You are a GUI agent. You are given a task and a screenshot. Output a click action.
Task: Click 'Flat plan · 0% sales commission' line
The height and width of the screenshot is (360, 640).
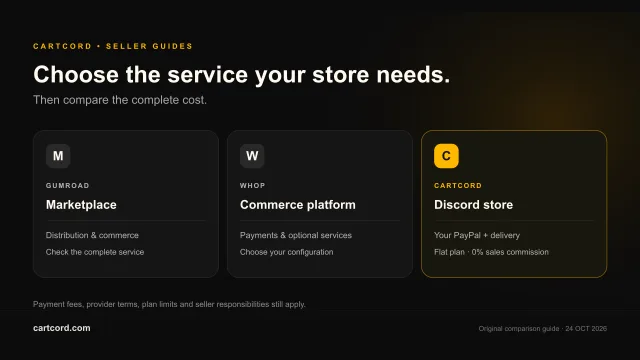tap(491, 252)
